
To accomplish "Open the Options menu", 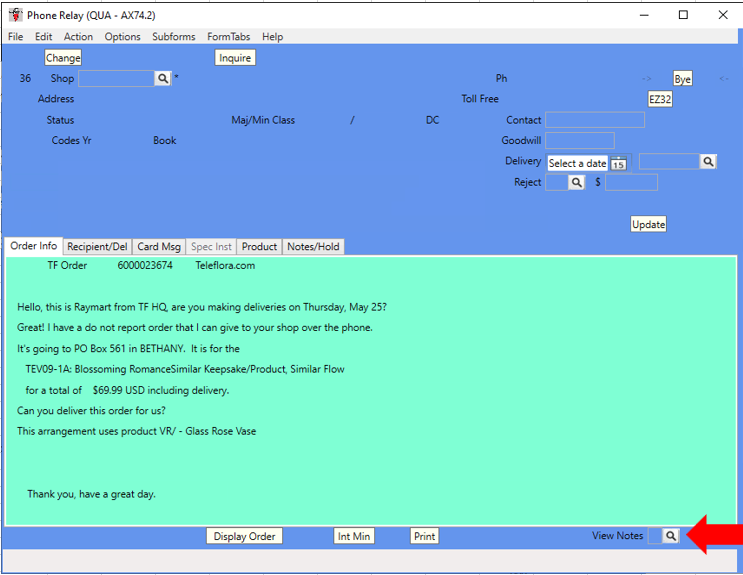I will [x=122, y=37].
